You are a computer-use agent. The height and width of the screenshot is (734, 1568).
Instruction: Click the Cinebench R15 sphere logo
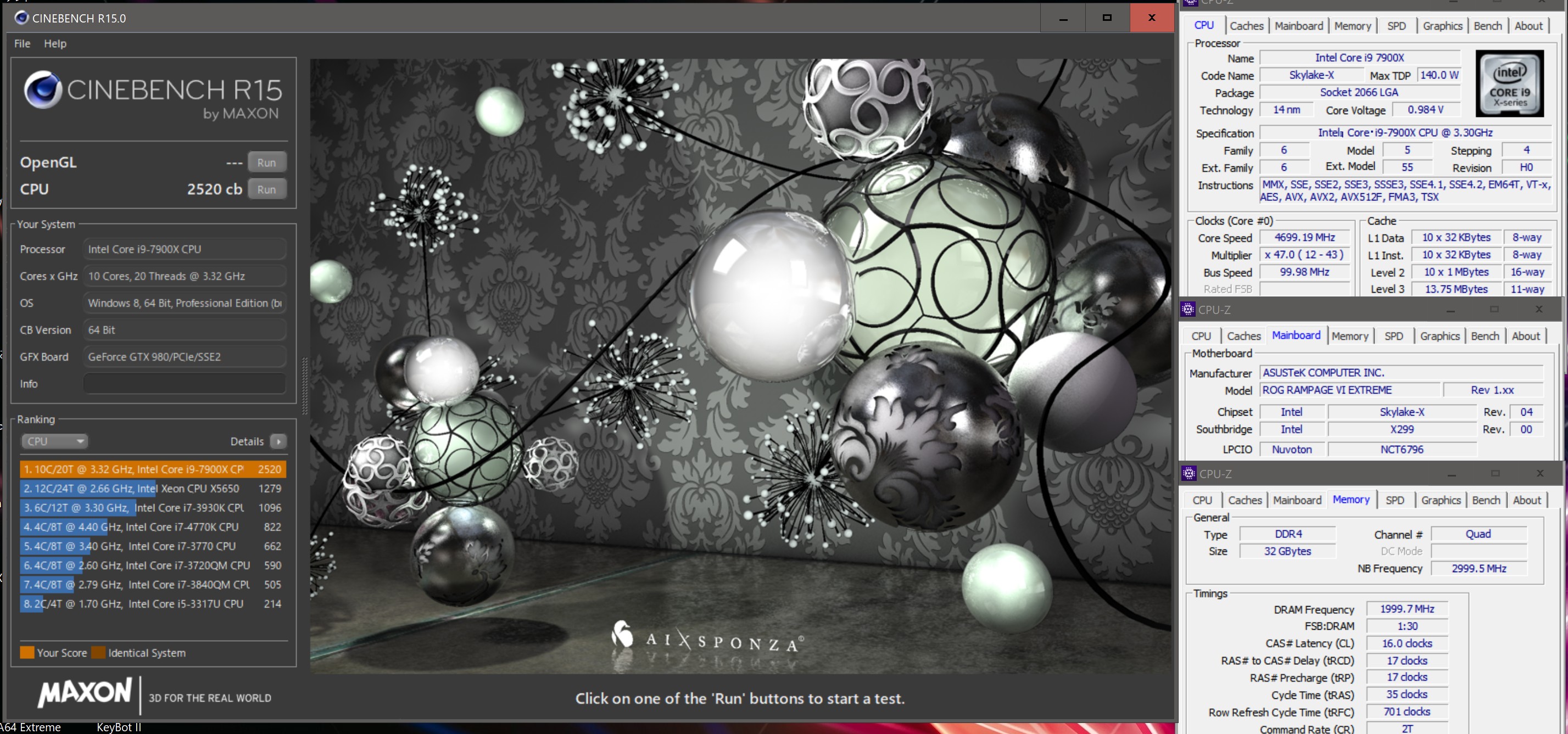click(43, 89)
